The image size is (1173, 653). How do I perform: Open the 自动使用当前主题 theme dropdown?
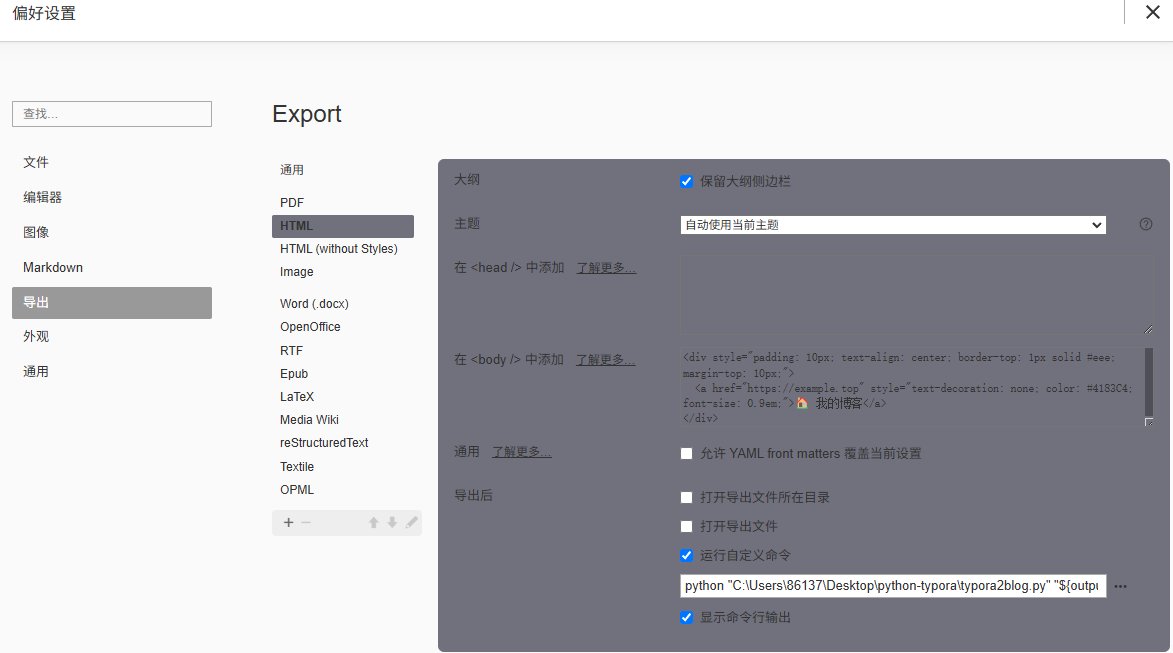892,225
